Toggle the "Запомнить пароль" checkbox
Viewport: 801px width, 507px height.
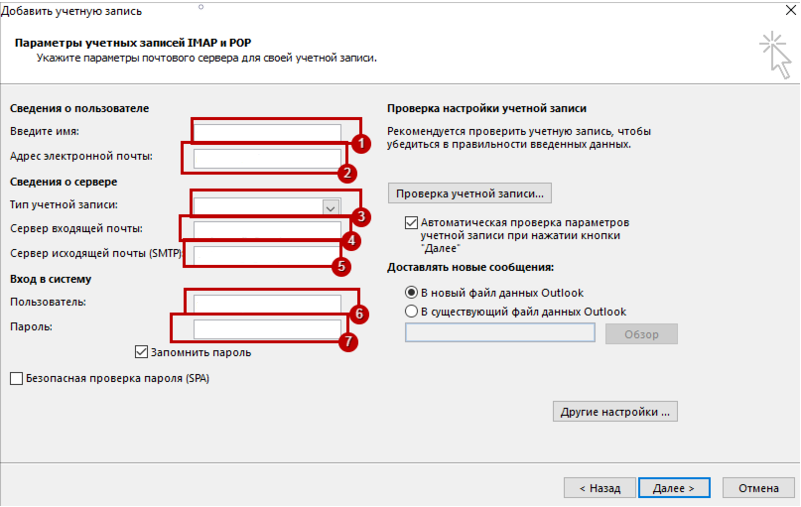click(x=142, y=352)
